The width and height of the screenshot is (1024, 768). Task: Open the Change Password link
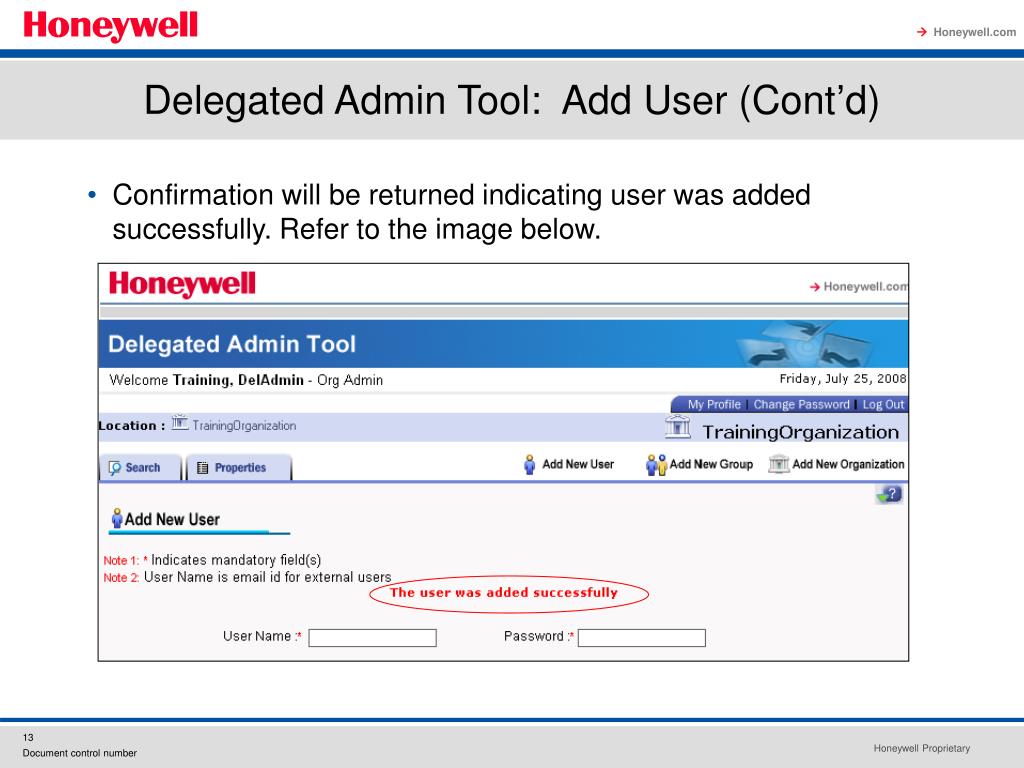pos(801,404)
